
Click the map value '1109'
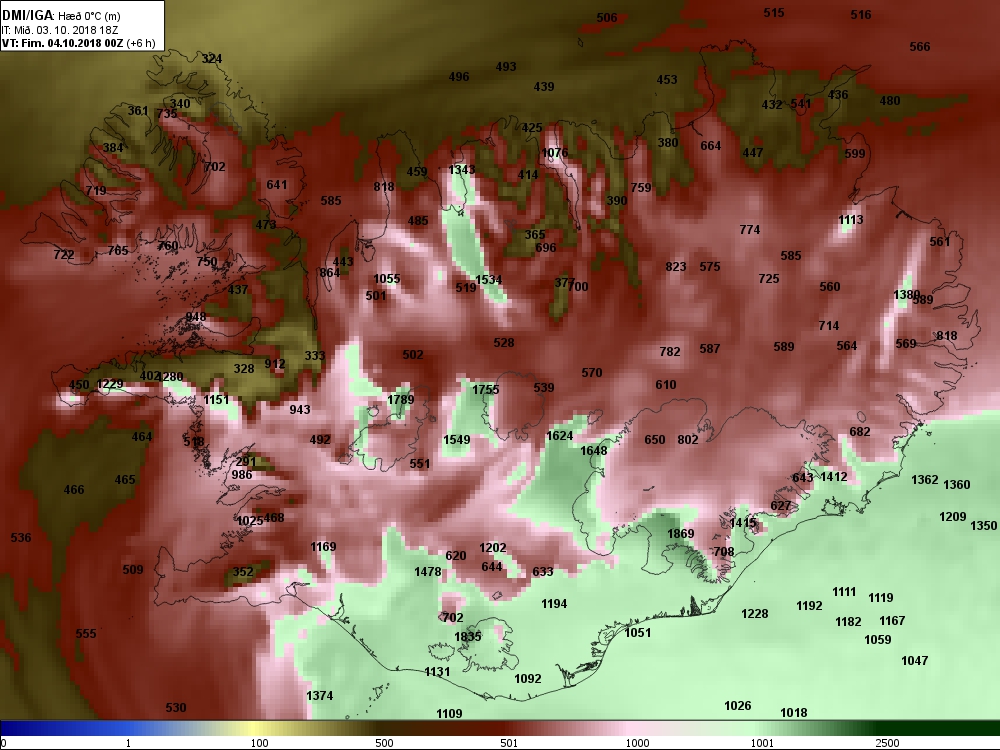pyautogui.click(x=449, y=714)
